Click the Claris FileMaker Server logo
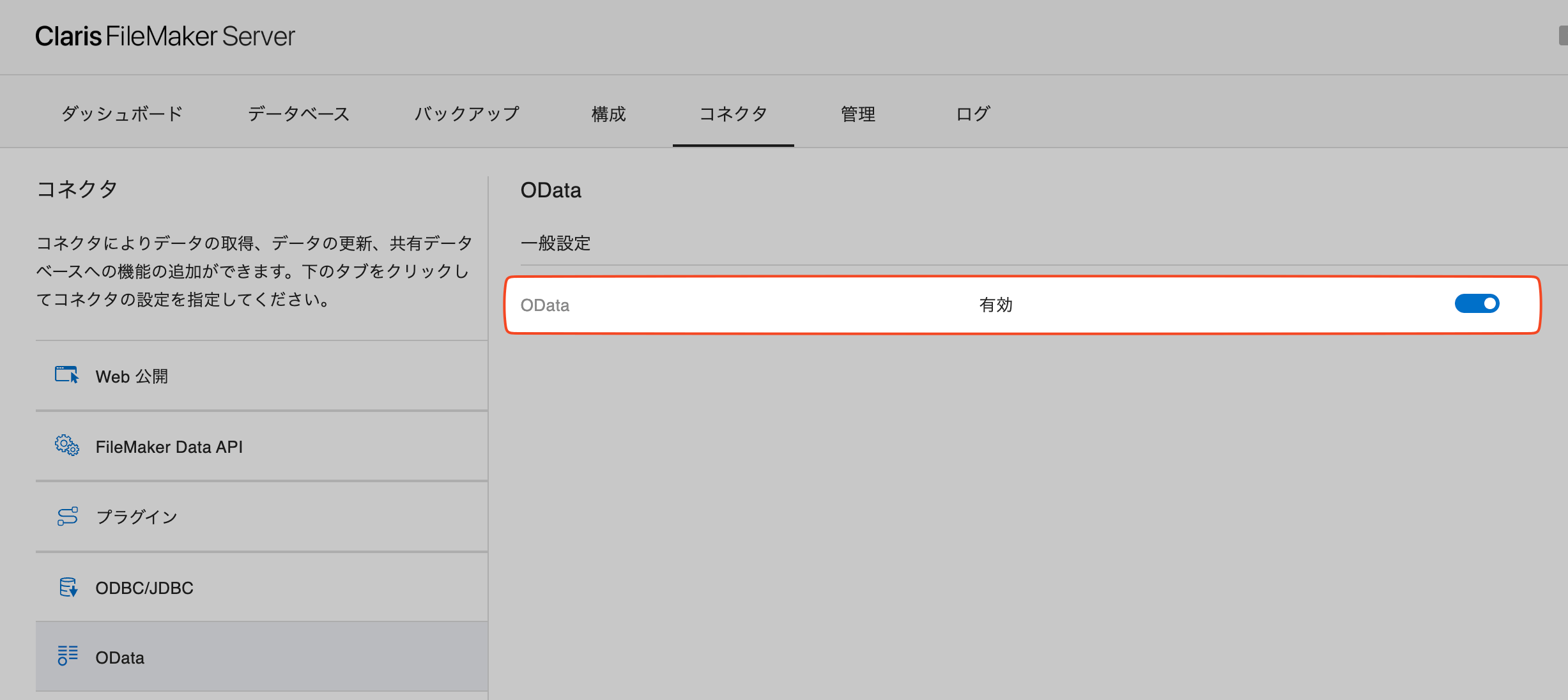 click(x=165, y=36)
